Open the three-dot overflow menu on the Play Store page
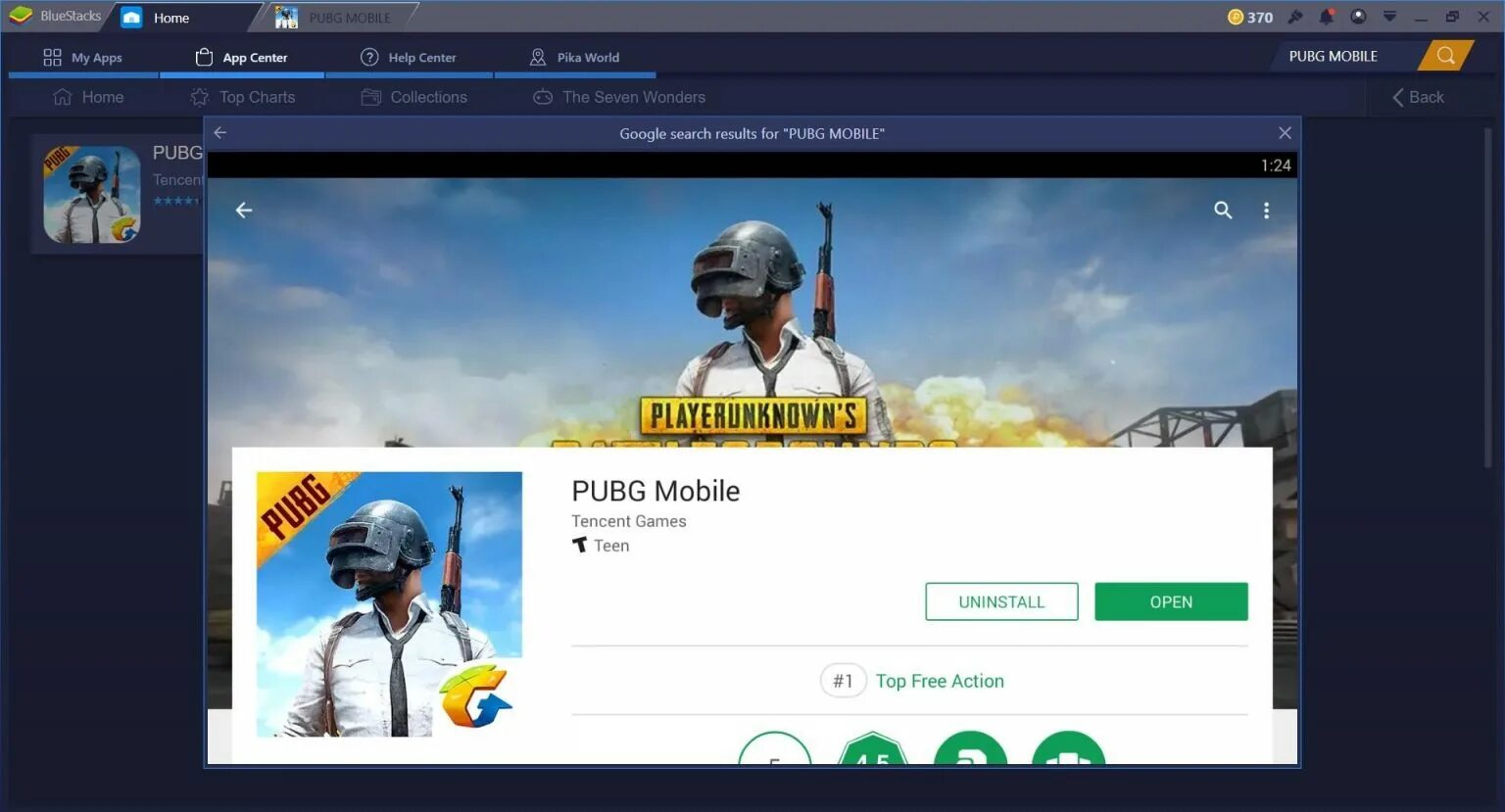 [1266, 210]
